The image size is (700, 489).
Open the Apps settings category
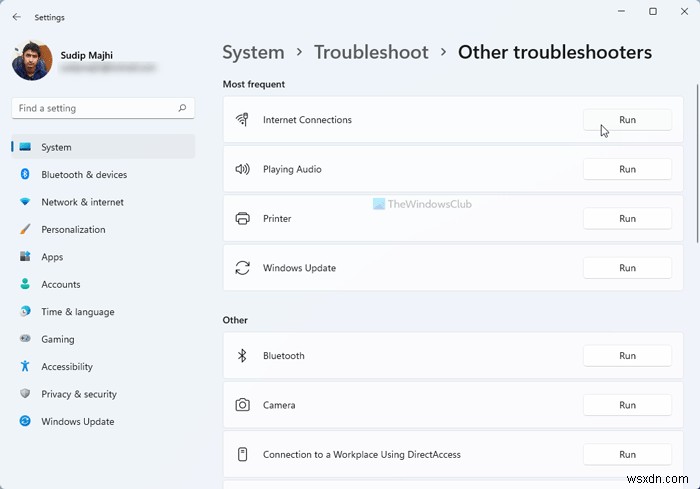[52, 257]
